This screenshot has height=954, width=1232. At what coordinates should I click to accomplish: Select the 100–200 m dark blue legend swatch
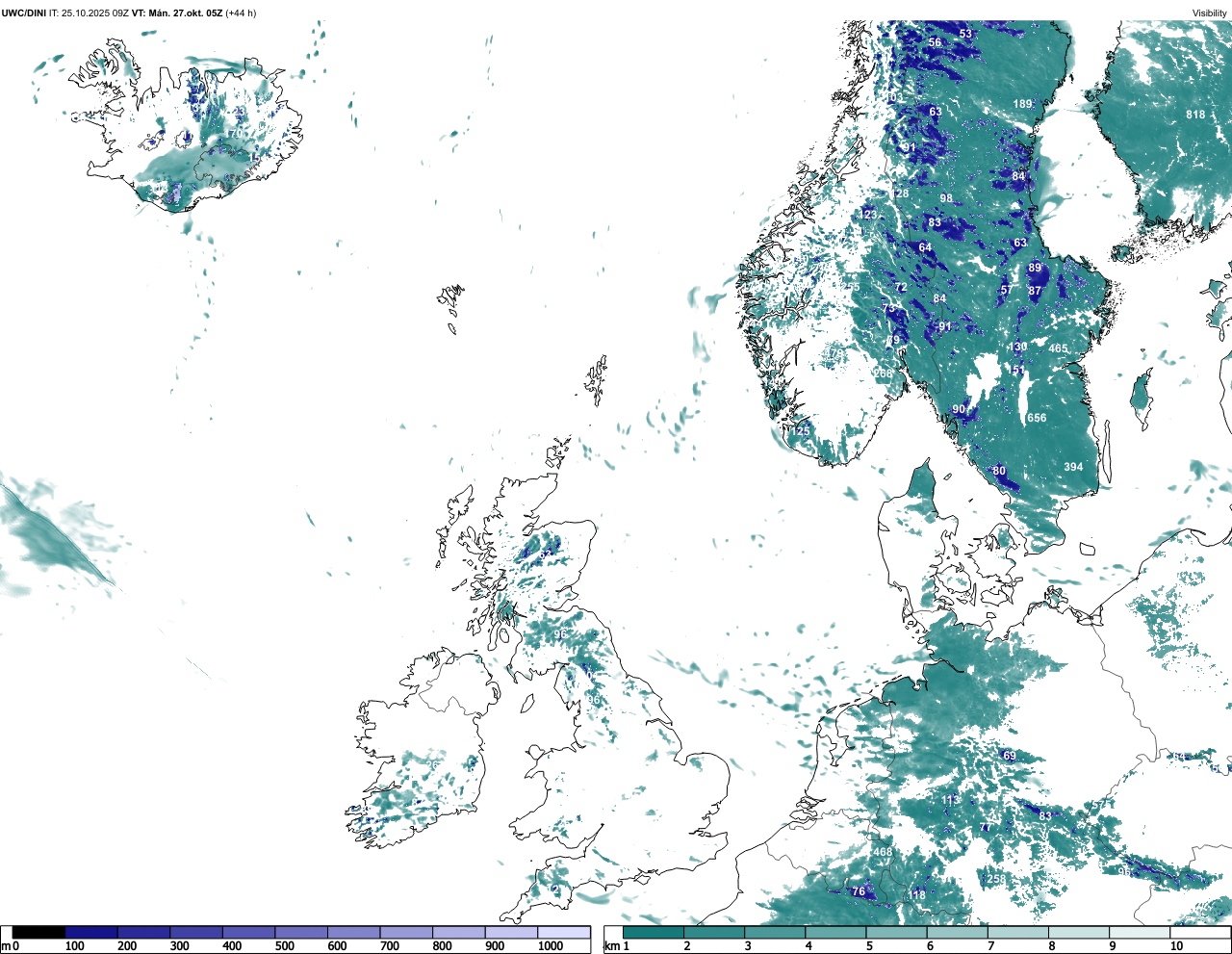pos(91,933)
